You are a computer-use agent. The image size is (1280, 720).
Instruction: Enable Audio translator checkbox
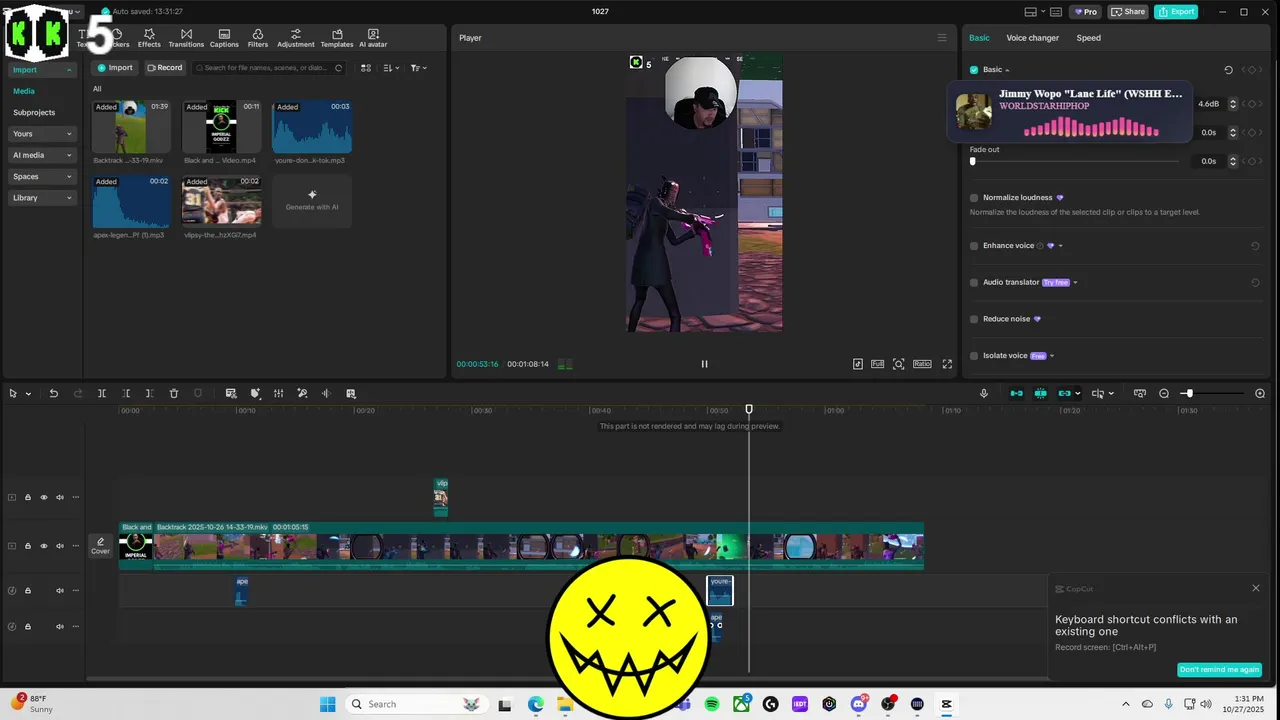click(974, 282)
